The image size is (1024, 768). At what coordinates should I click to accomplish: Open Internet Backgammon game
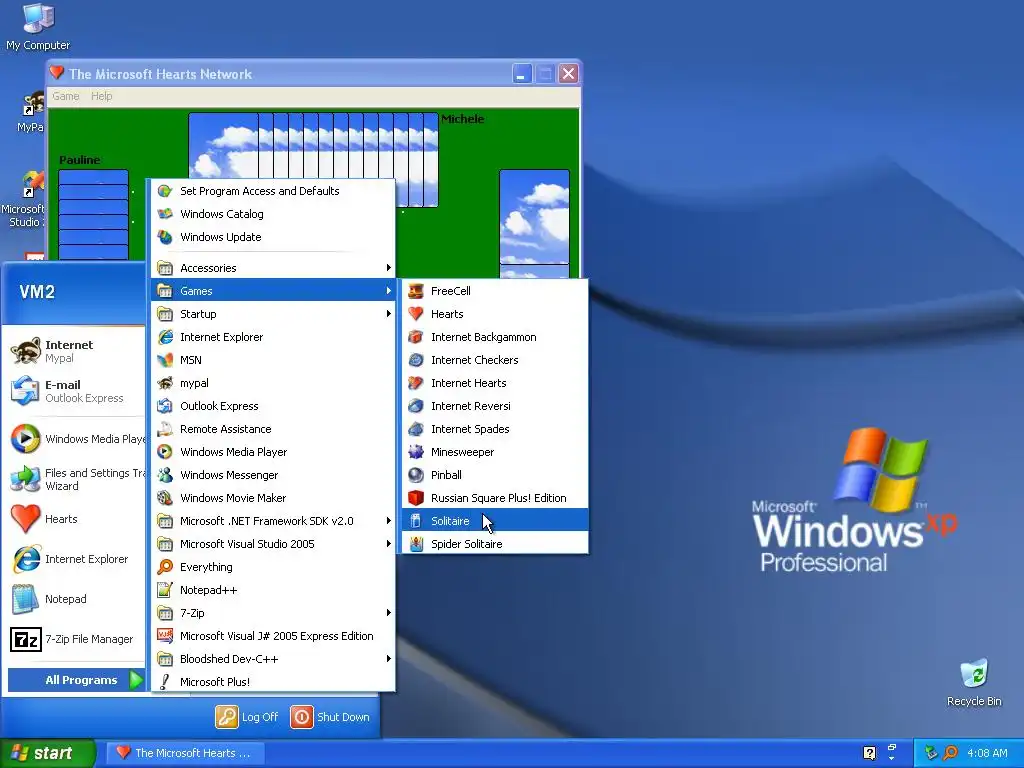click(x=495, y=336)
